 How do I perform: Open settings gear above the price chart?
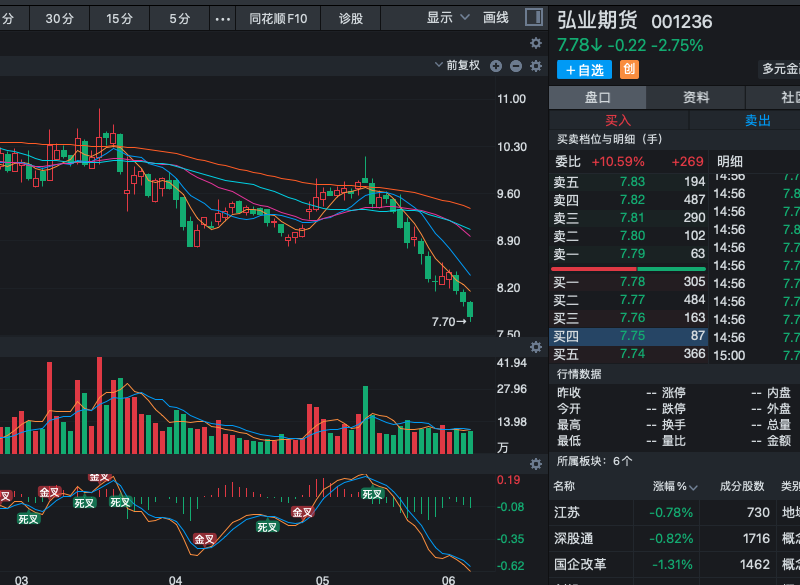536,43
